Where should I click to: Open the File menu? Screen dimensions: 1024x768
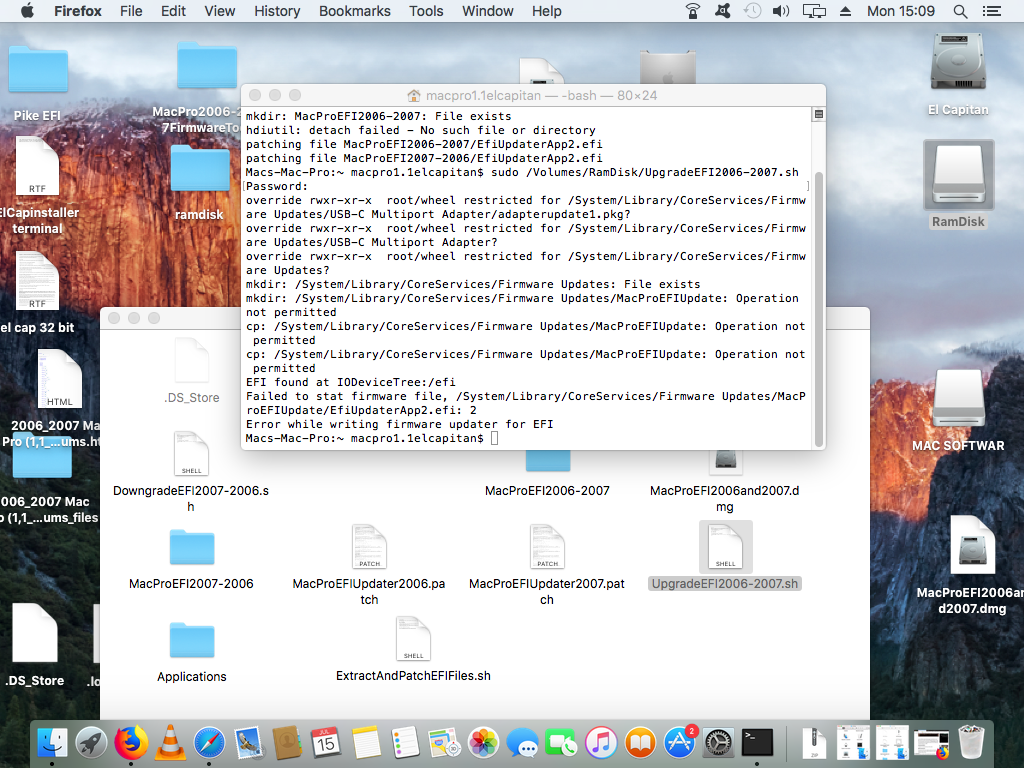(x=131, y=11)
